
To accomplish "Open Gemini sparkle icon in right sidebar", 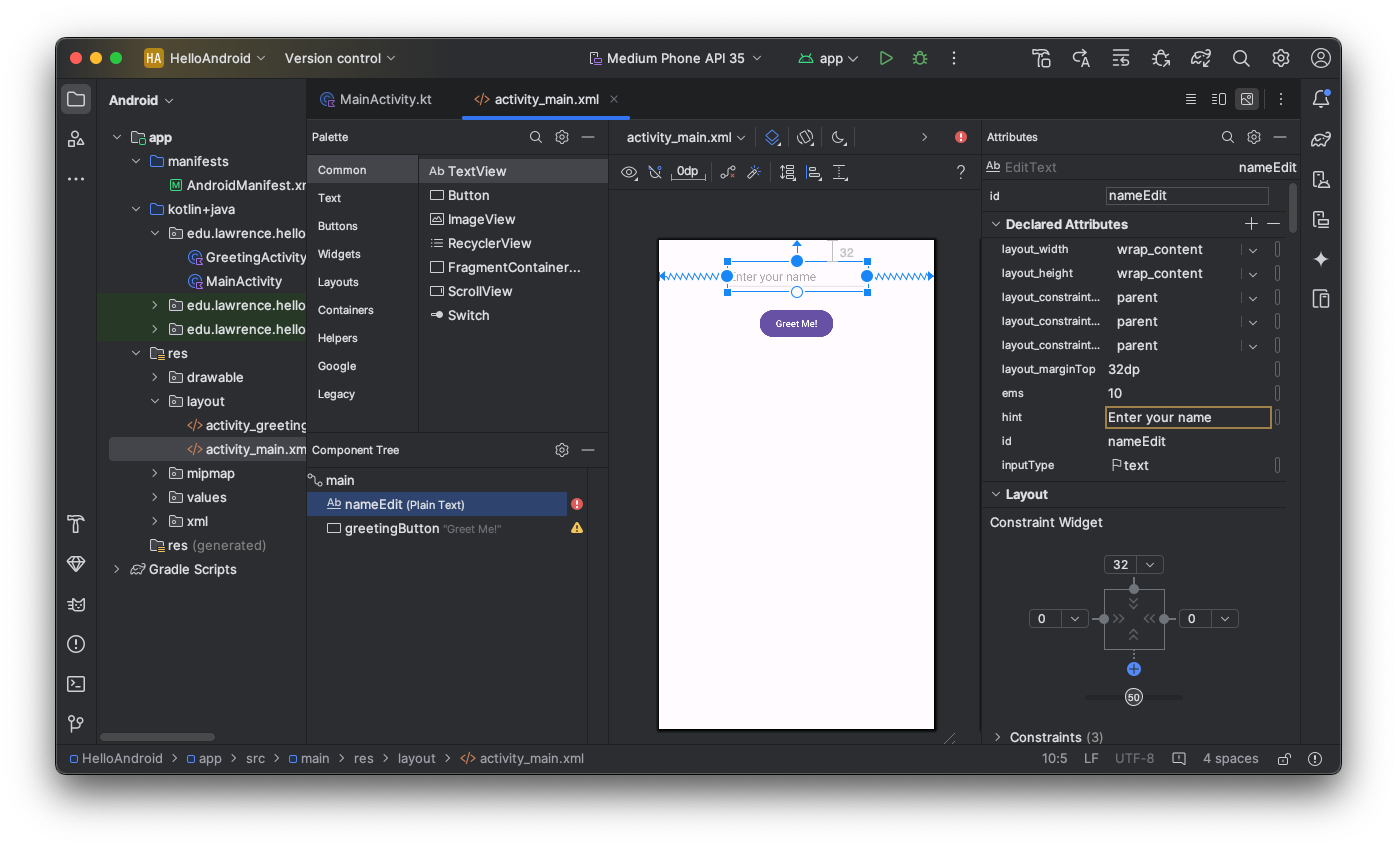I will pos(1321,259).
